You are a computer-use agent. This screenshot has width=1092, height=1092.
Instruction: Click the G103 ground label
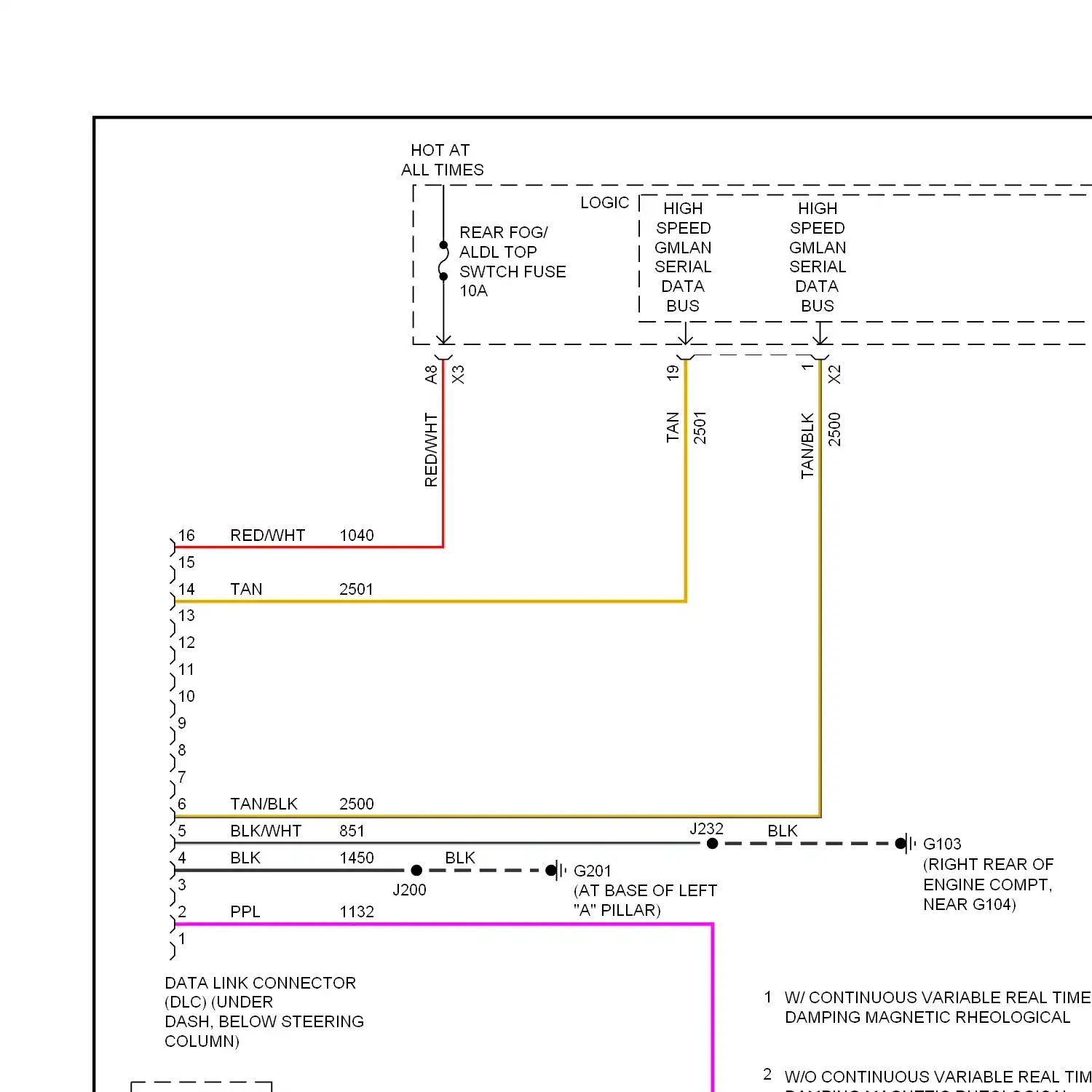pyautogui.click(x=942, y=844)
